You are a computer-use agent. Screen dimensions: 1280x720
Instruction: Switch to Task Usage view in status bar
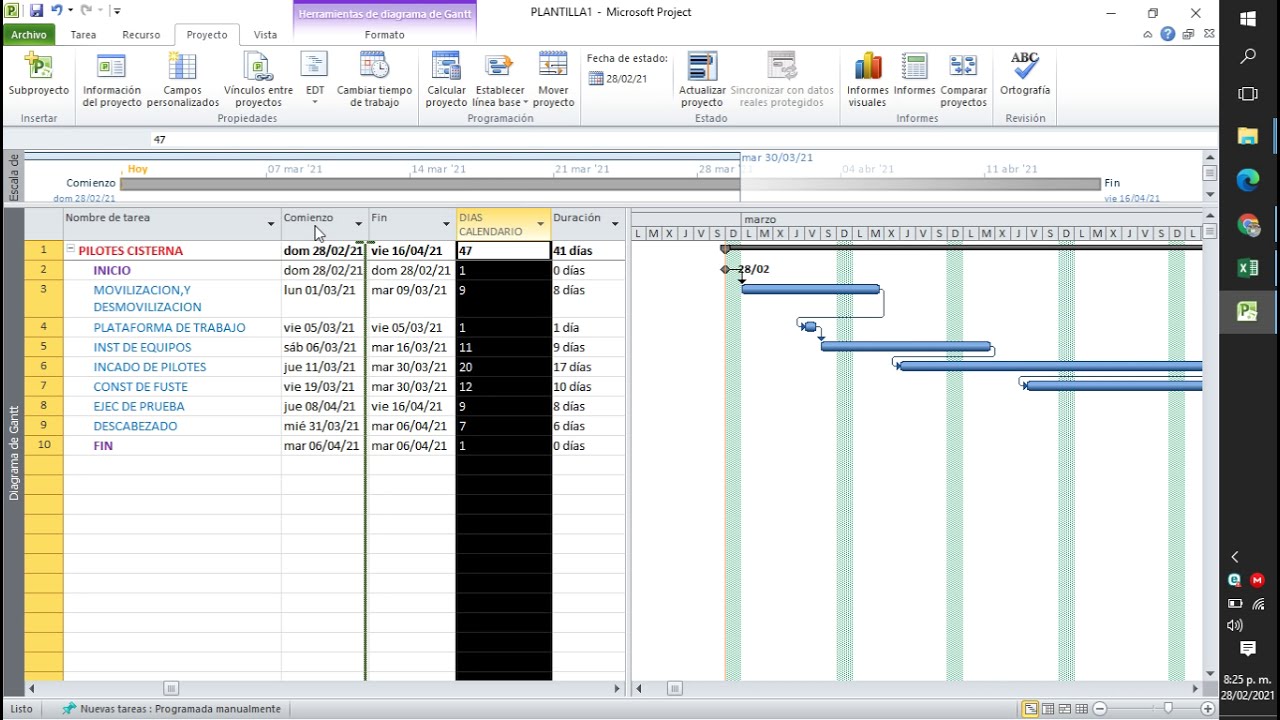(1048, 709)
